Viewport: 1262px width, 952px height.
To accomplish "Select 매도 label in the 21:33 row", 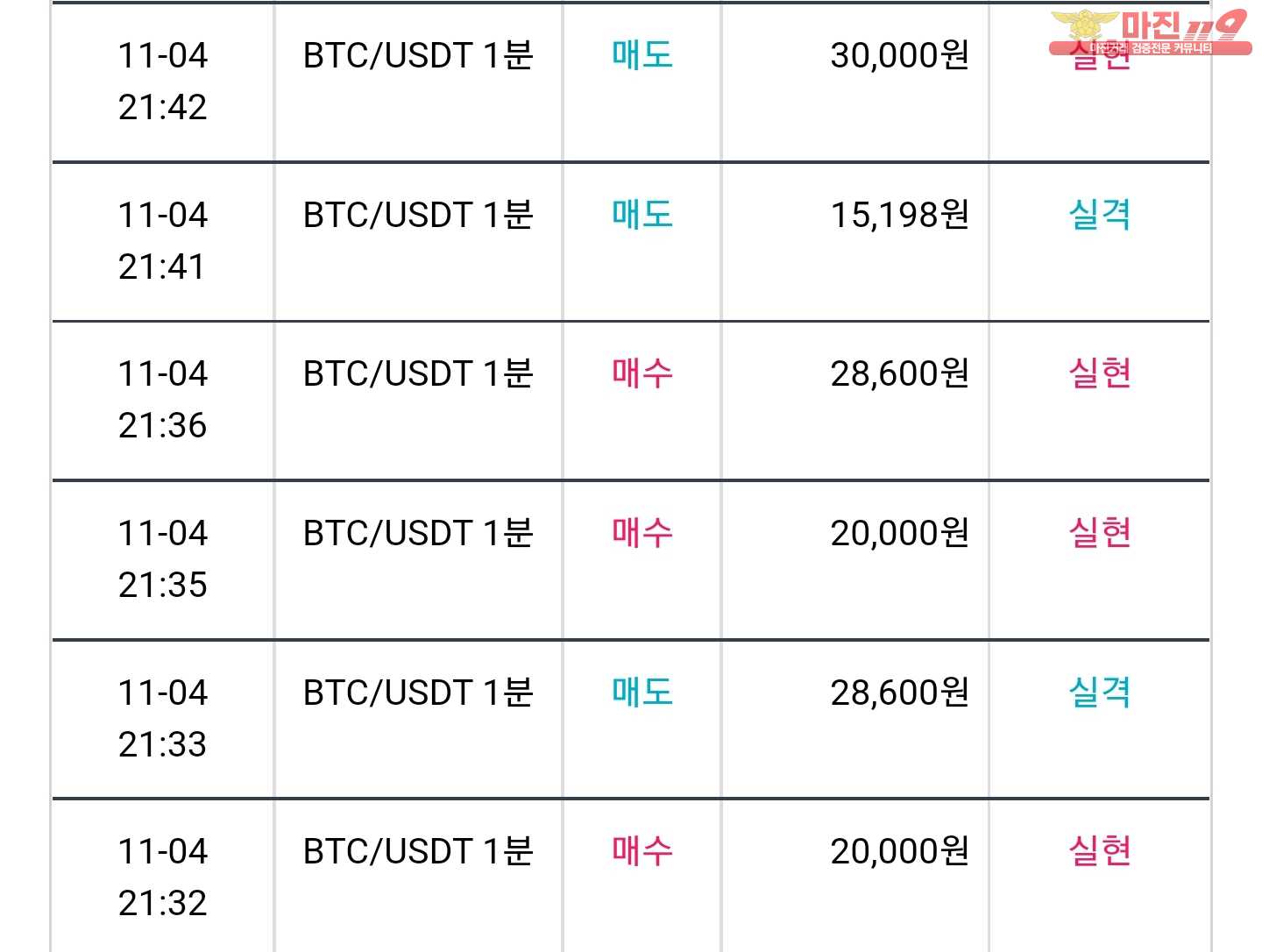I will pos(642,693).
